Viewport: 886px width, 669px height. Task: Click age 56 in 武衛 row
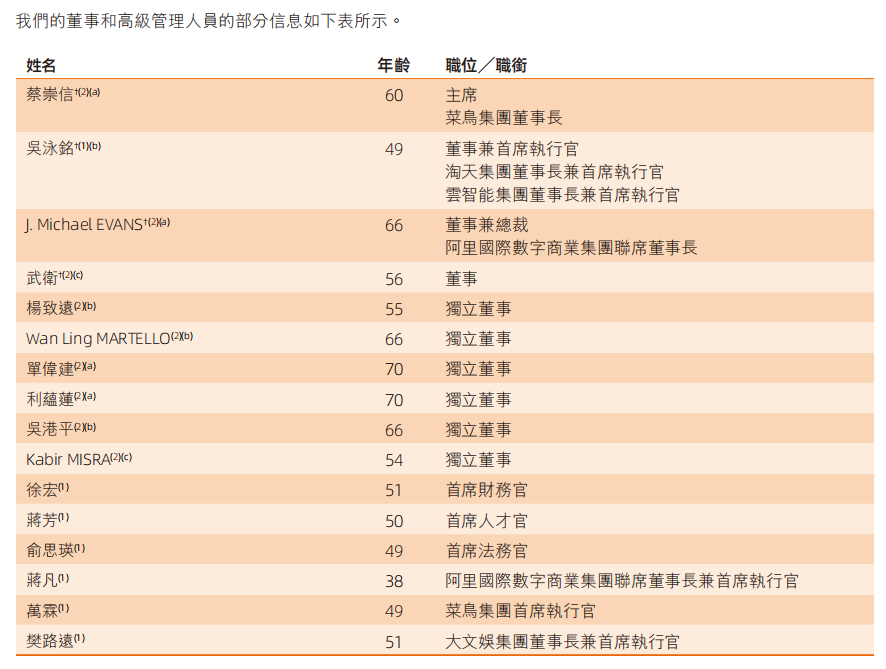[x=394, y=279]
